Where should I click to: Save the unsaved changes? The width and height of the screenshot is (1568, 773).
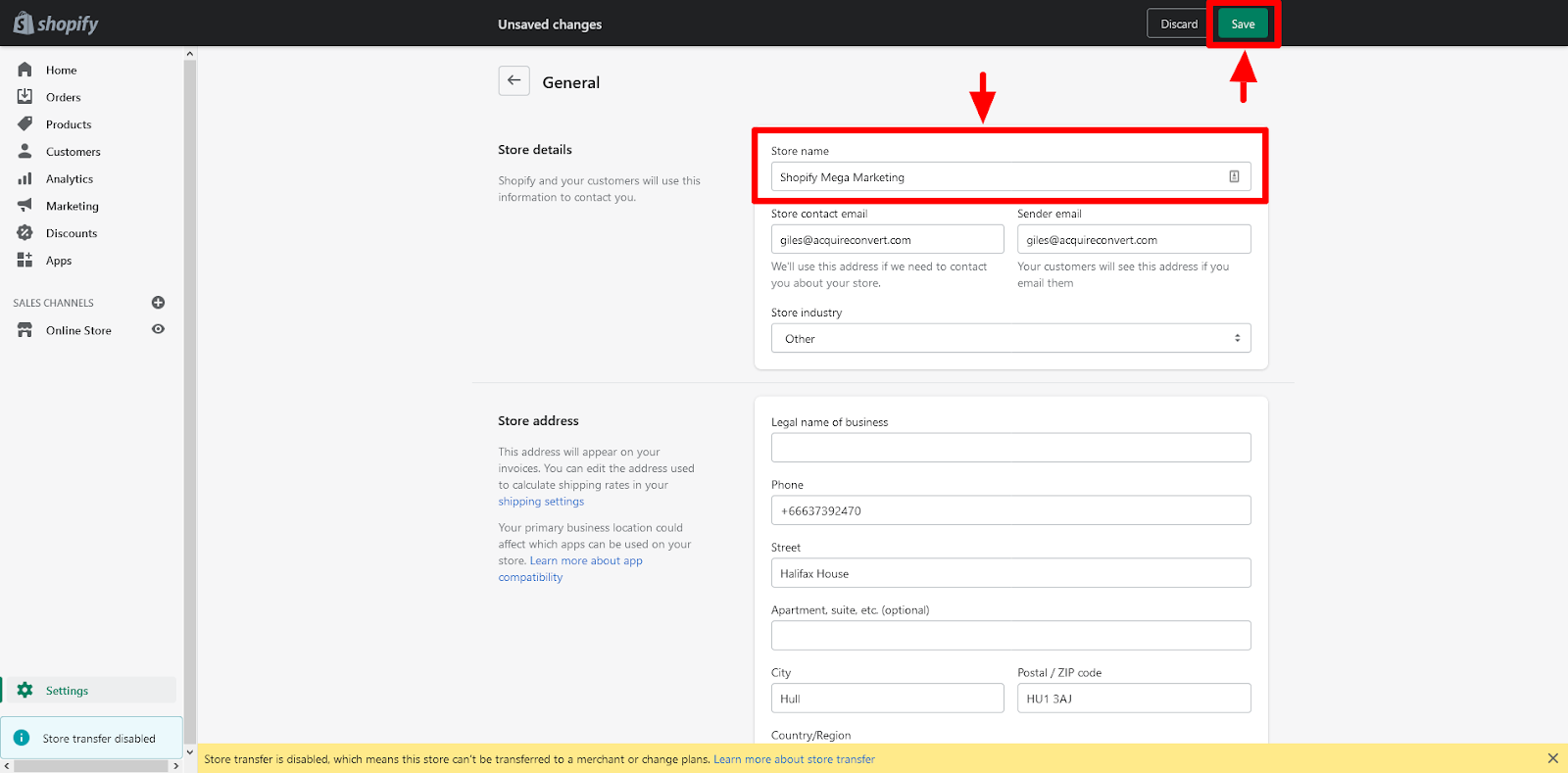coord(1243,24)
